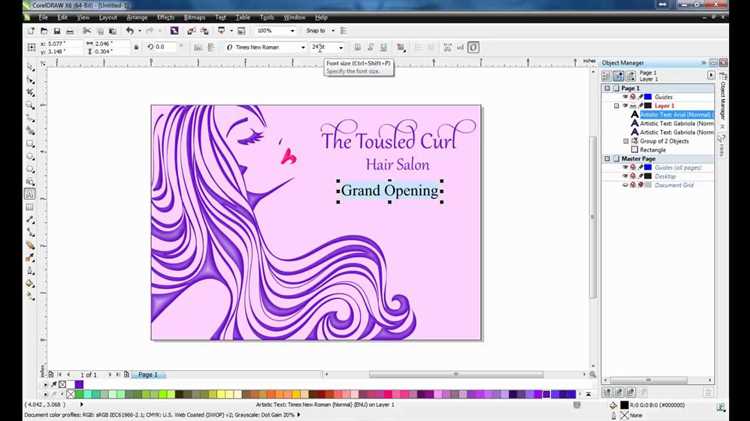Open the Arrange menu
The width and height of the screenshot is (750, 421).
137,17
